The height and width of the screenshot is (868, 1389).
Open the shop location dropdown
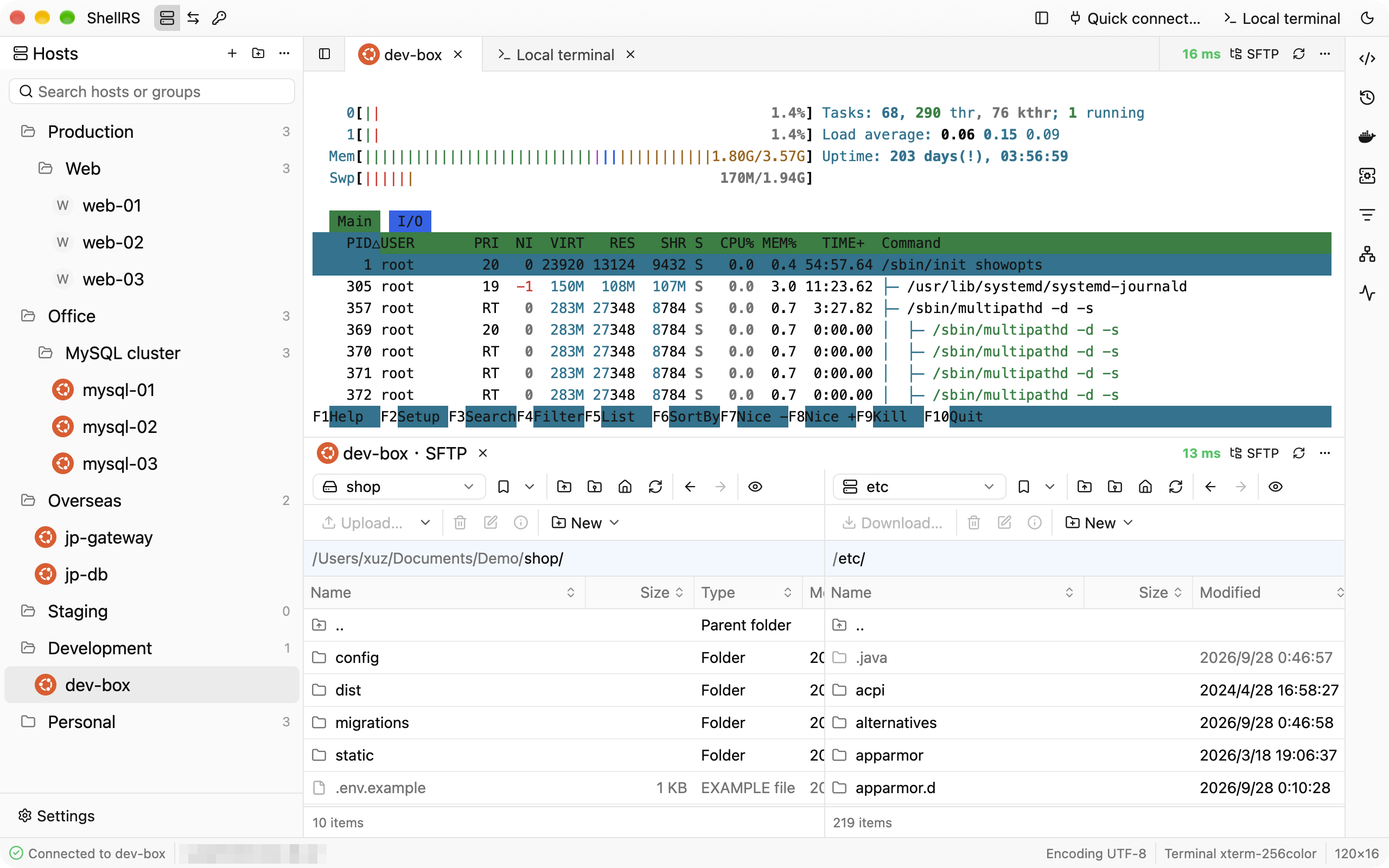coord(399,487)
